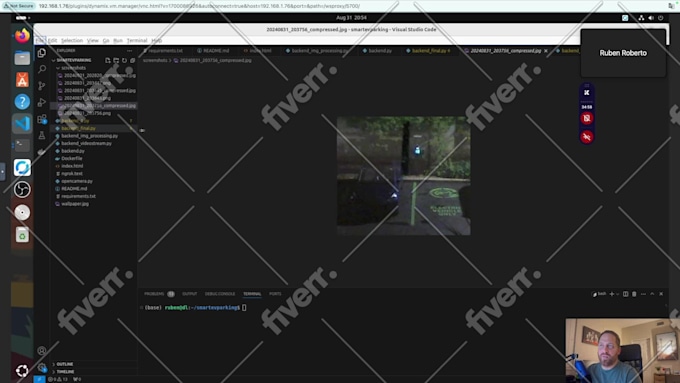Open the Help icon in the dock

[22, 101]
